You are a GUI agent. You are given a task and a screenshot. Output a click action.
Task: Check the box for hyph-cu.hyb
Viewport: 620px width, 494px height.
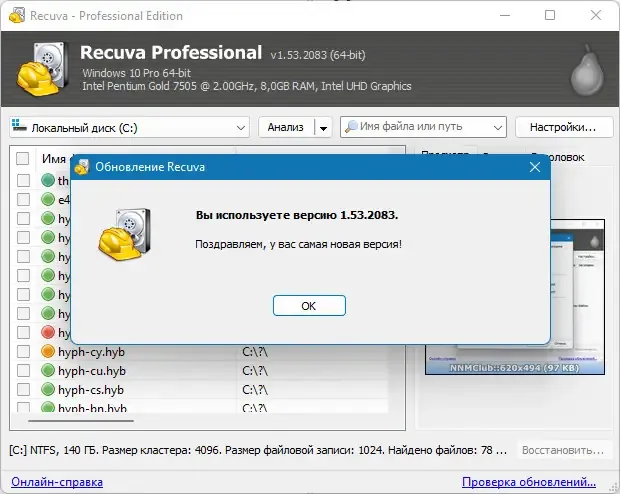click(23, 370)
